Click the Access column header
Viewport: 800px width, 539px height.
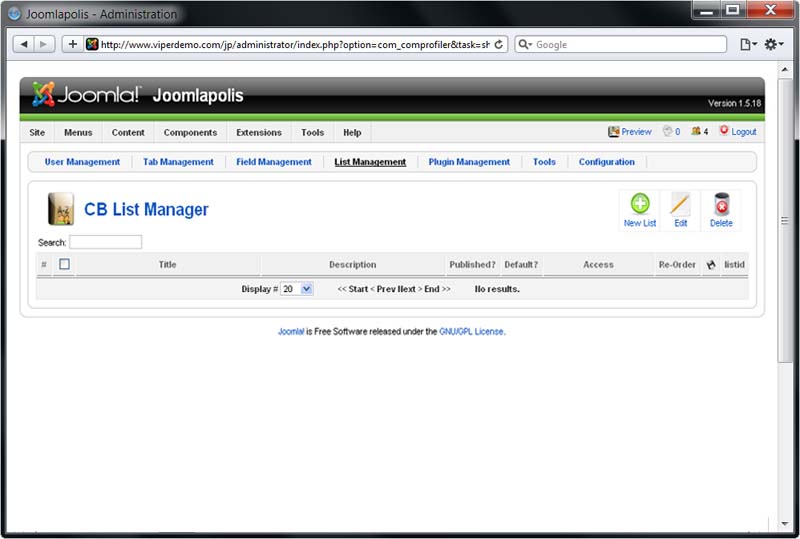pyautogui.click(x=598, y=264)
